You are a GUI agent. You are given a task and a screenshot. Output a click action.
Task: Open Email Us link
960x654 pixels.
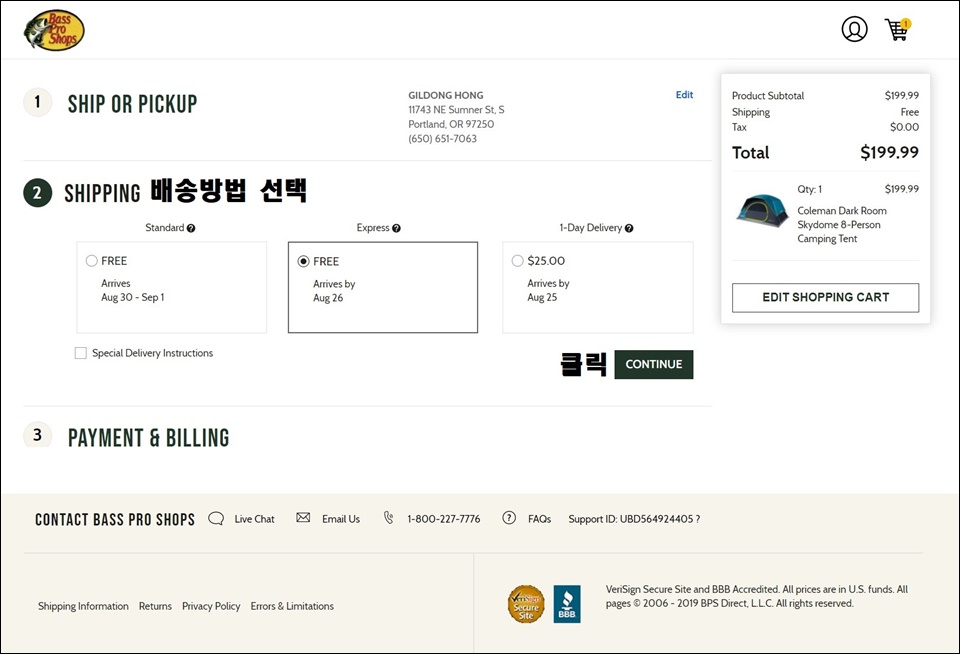click(341, 519)
